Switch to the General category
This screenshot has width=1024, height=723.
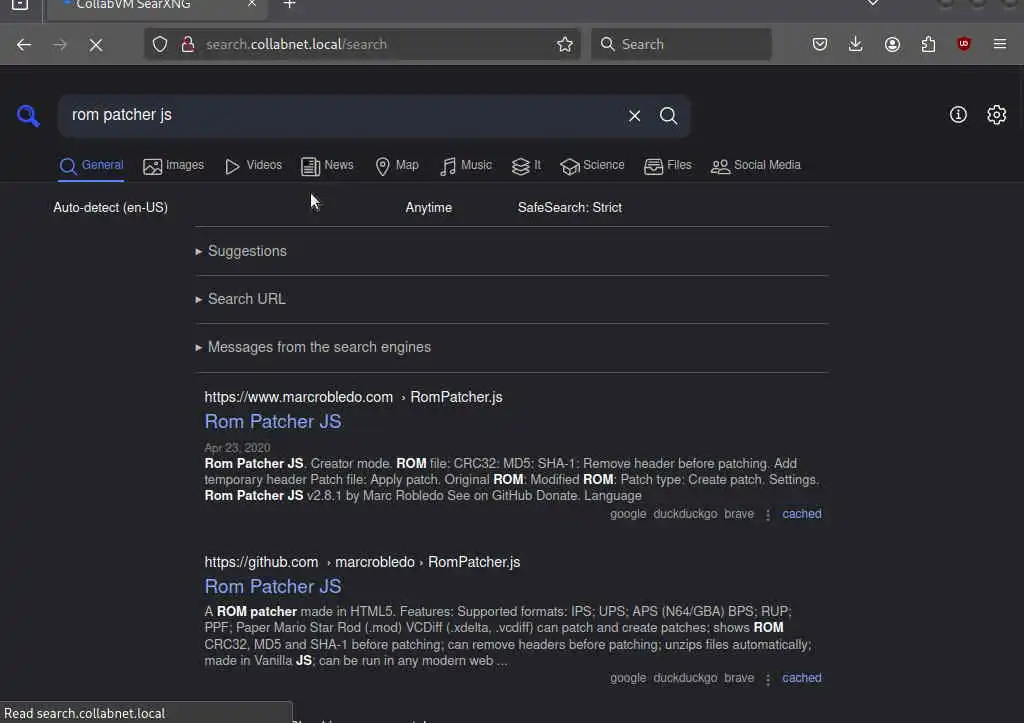[x=91, y=166]
